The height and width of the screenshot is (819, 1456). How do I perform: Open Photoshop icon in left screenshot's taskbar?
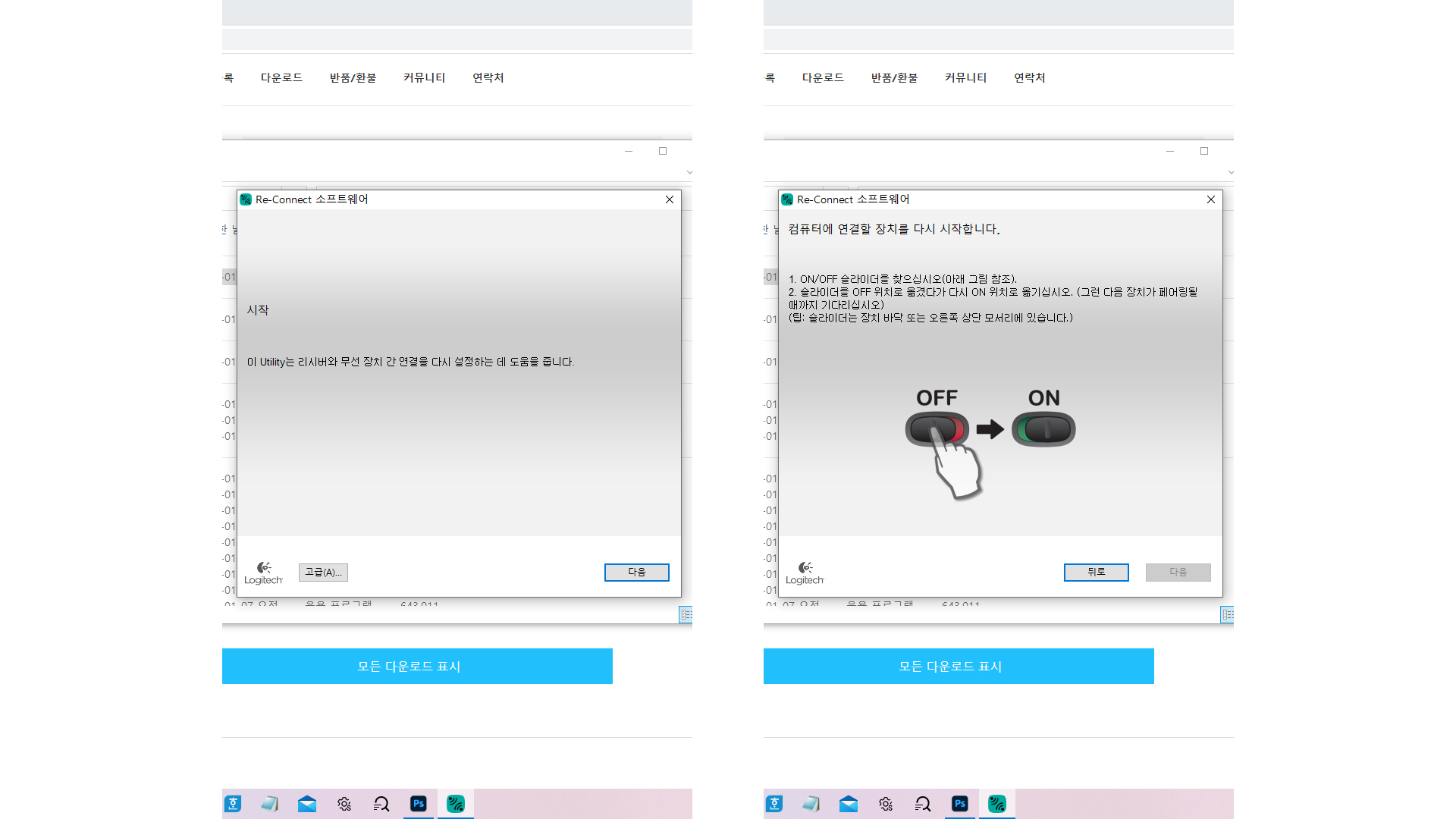[x=419, y=804]
